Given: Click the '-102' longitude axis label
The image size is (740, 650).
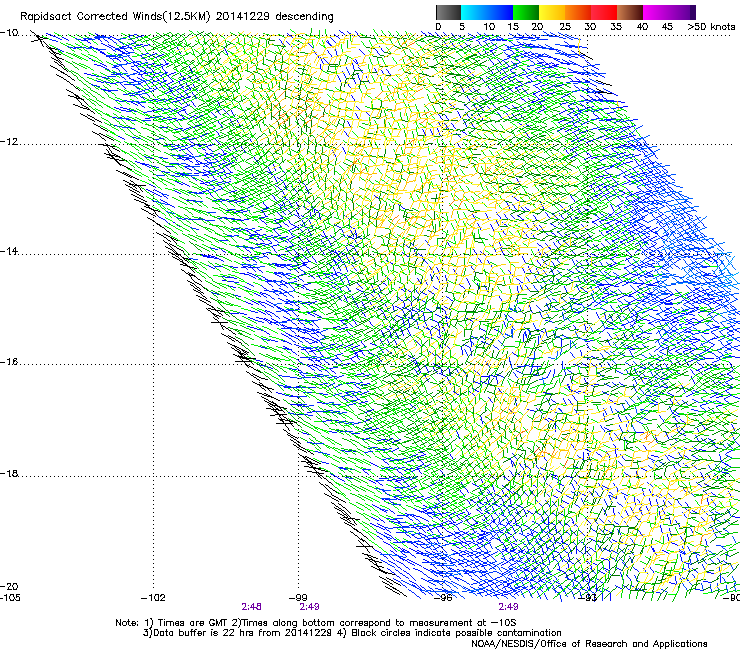Looking at the screenshot, I should tap(153, 598).
